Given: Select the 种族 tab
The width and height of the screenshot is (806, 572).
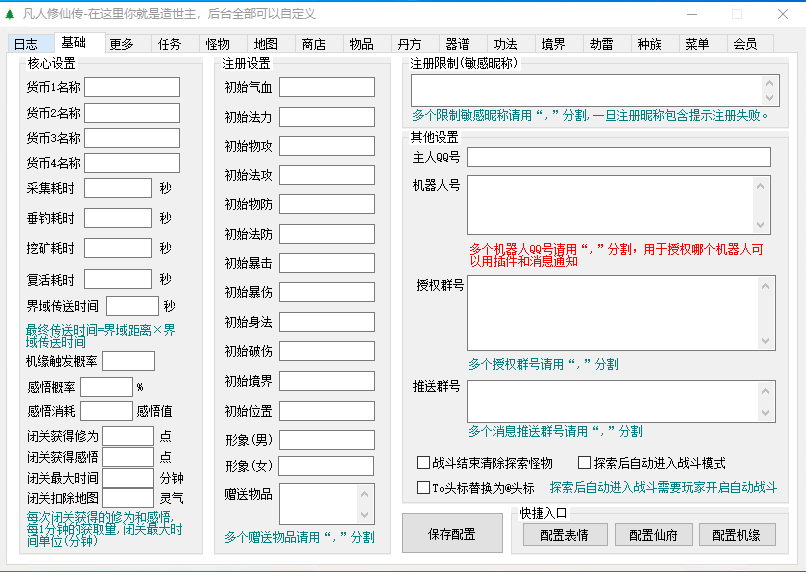Looking at the screenshot, I should (654, 44).
